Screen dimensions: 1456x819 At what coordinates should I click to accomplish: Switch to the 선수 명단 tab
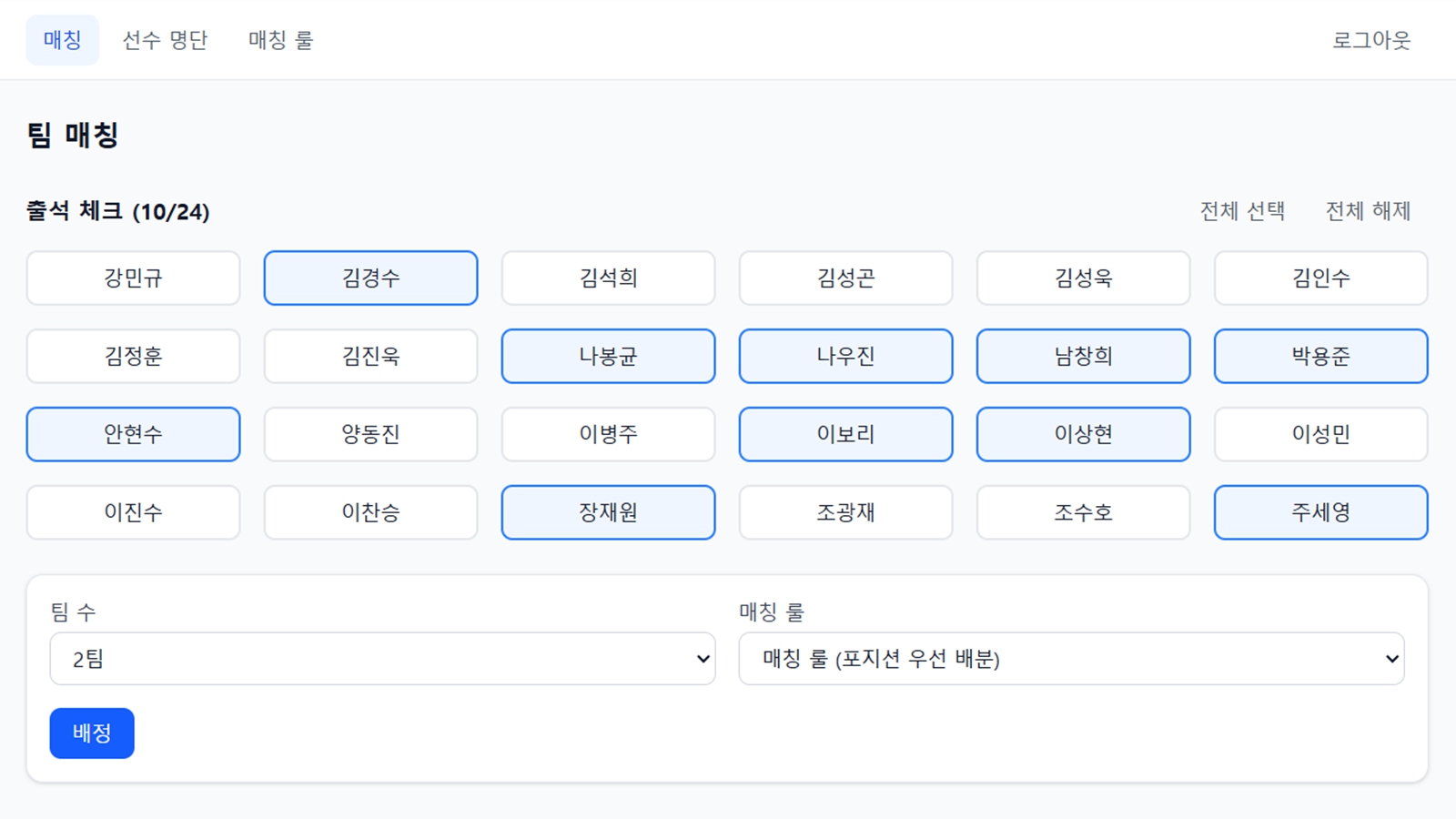[x=165, y=39]
